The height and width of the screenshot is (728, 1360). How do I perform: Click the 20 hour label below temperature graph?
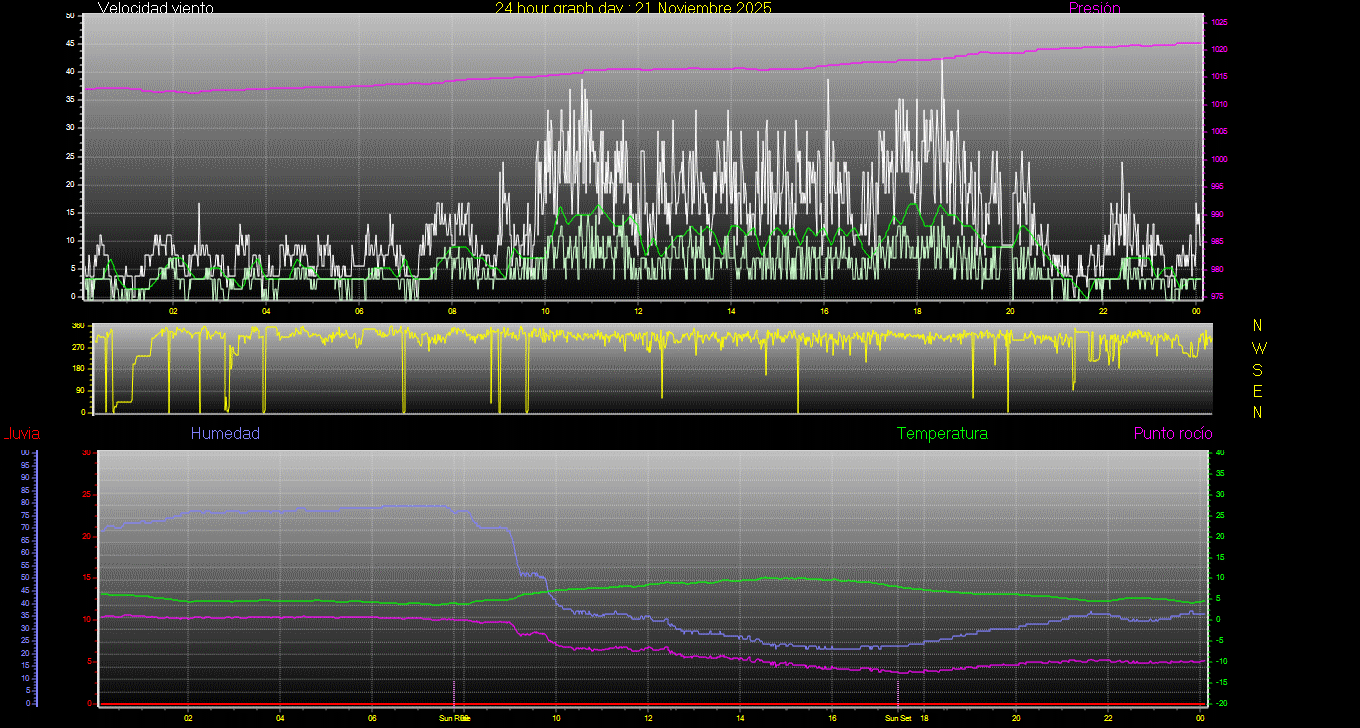(x=1015, y=718)
